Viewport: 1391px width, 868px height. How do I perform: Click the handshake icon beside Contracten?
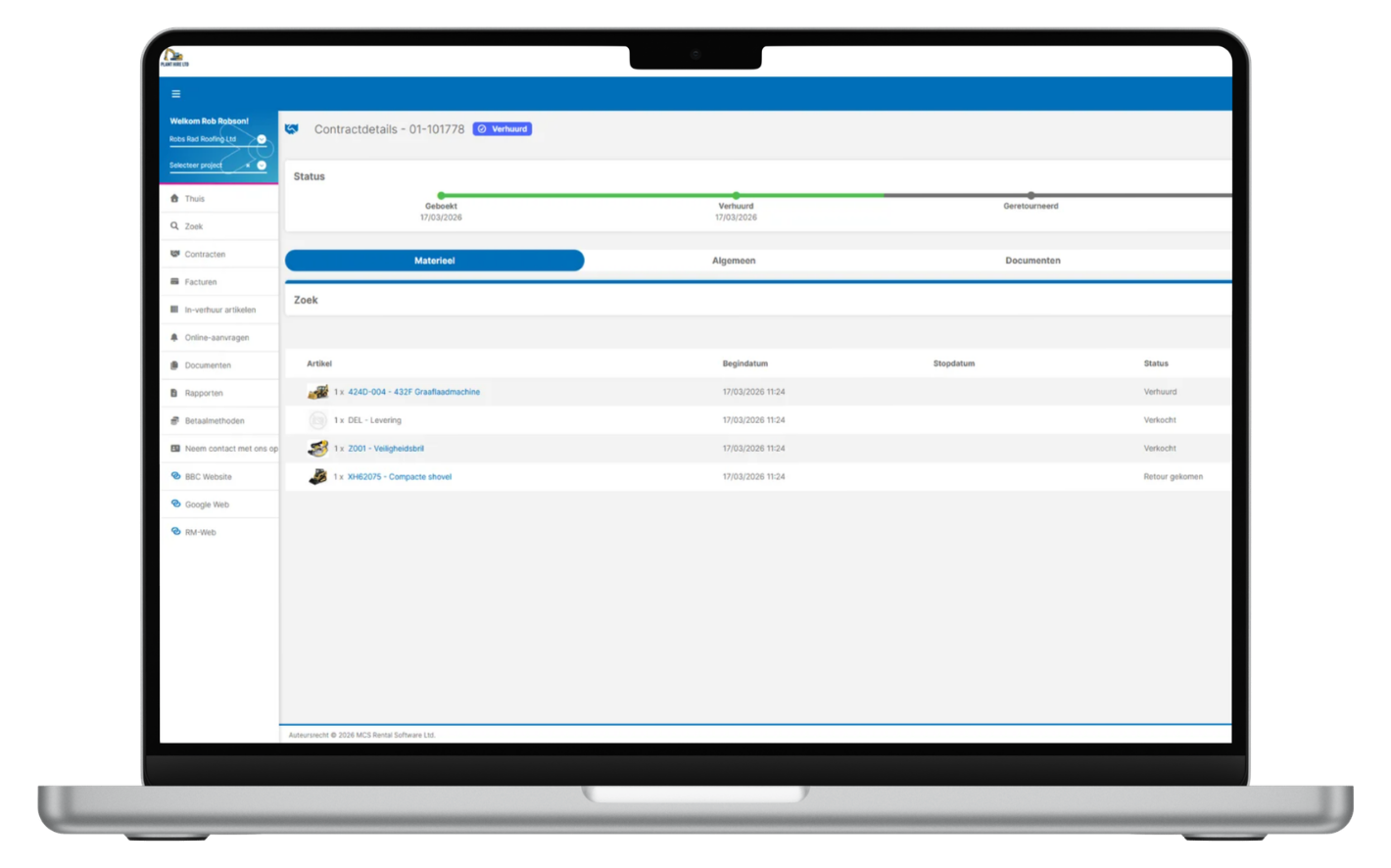174,254
